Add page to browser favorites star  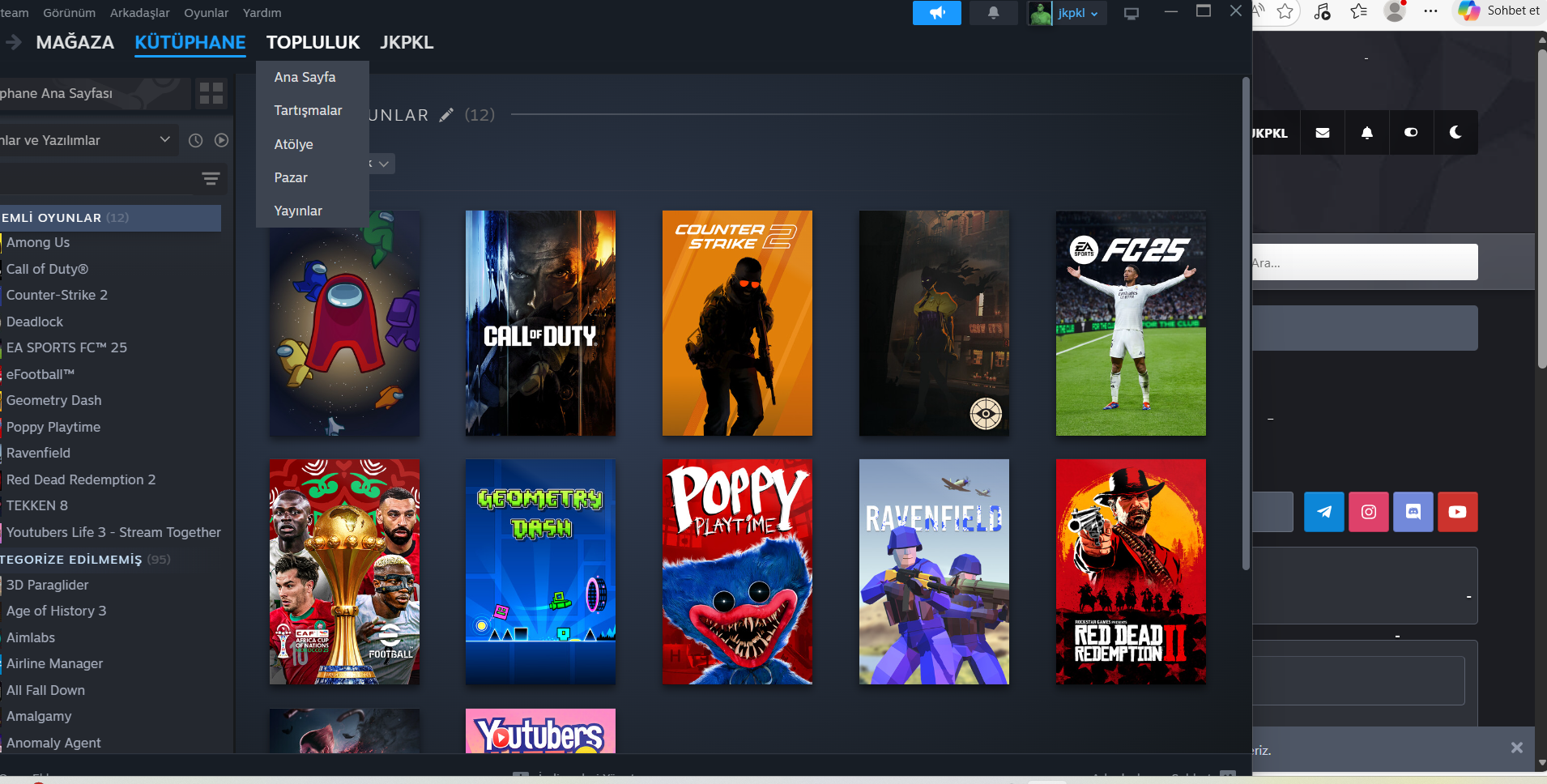pyautogui.click(x=1285, y=11)
